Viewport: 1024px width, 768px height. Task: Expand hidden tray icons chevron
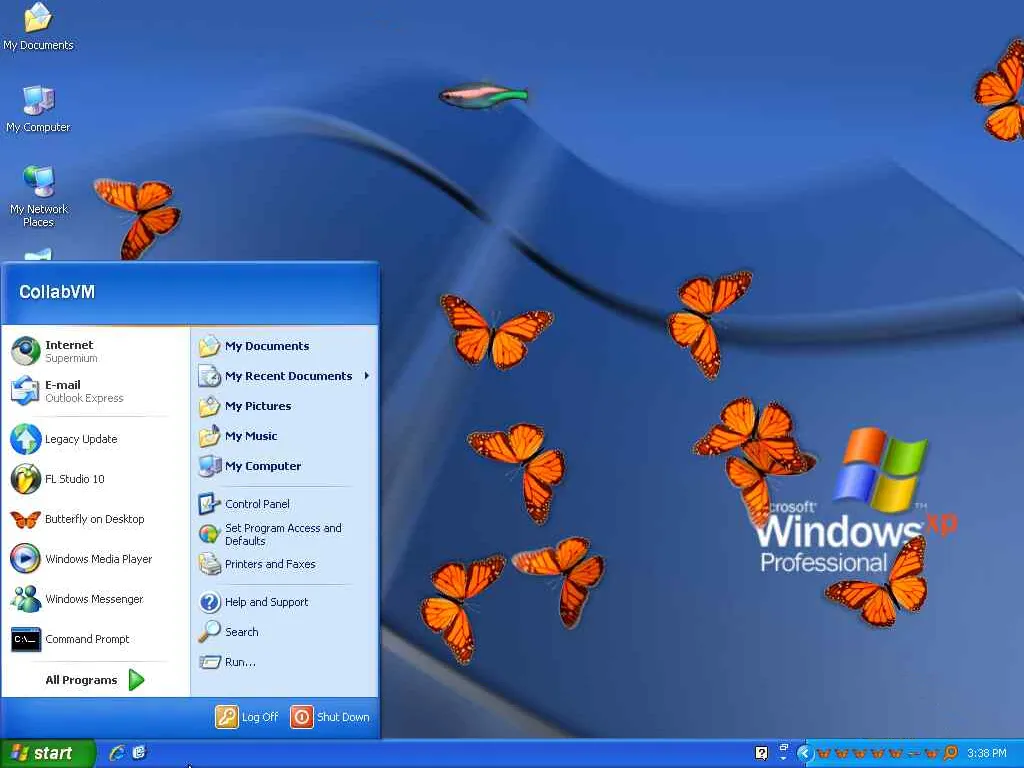[804, 754]
